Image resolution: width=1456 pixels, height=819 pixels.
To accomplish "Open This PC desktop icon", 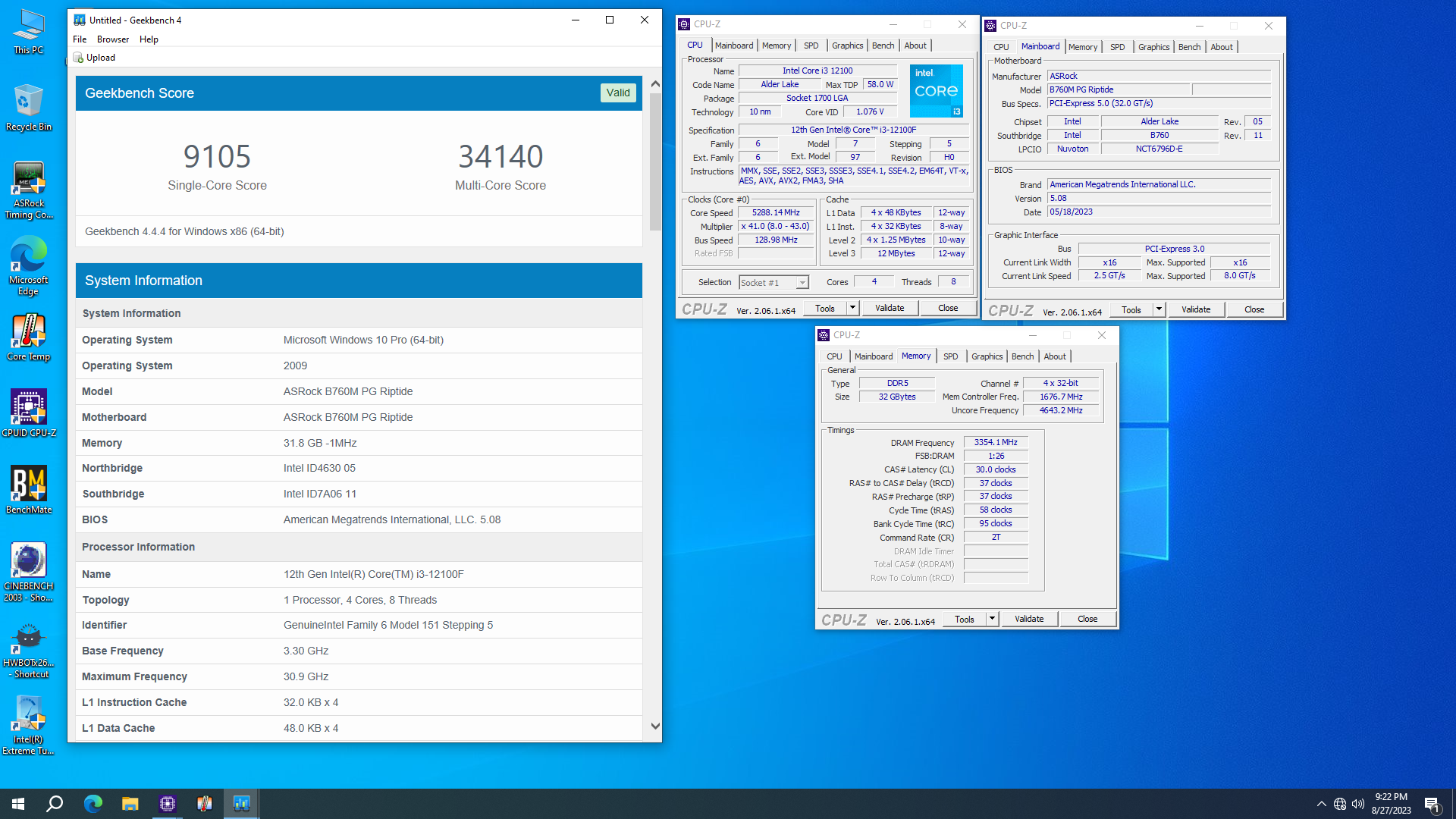I will [29, 32].
